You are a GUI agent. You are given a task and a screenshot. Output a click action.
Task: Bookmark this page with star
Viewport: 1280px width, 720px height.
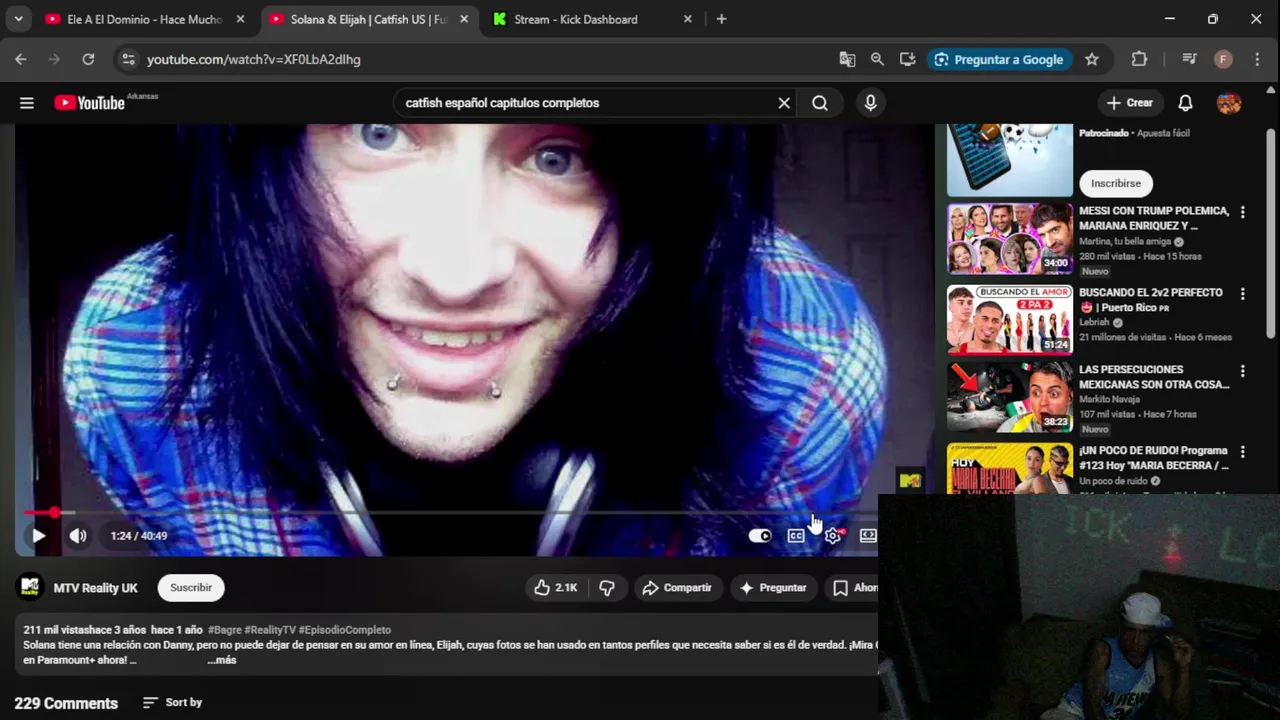point(1092,59)
